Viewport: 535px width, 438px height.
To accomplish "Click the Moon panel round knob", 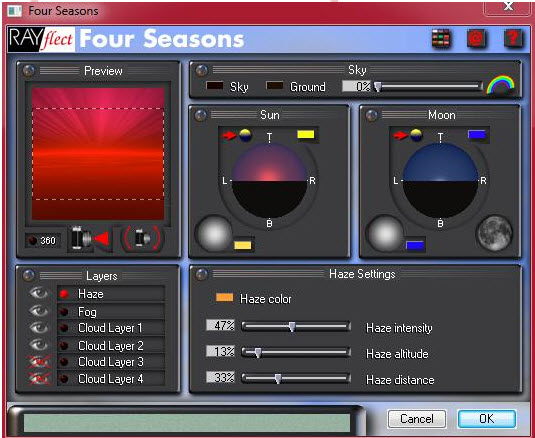I will pos(372,115).
